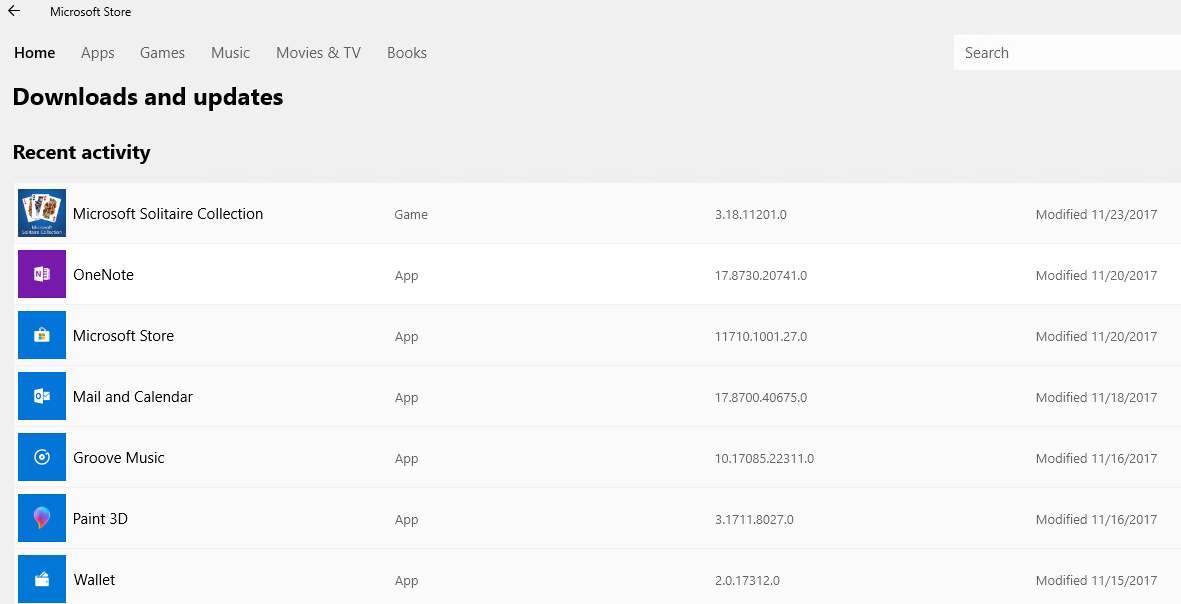Click version 2.0.17312.0 text
Image resolution: width=1181 pixels, height=604 pixels.
[747, 581]
